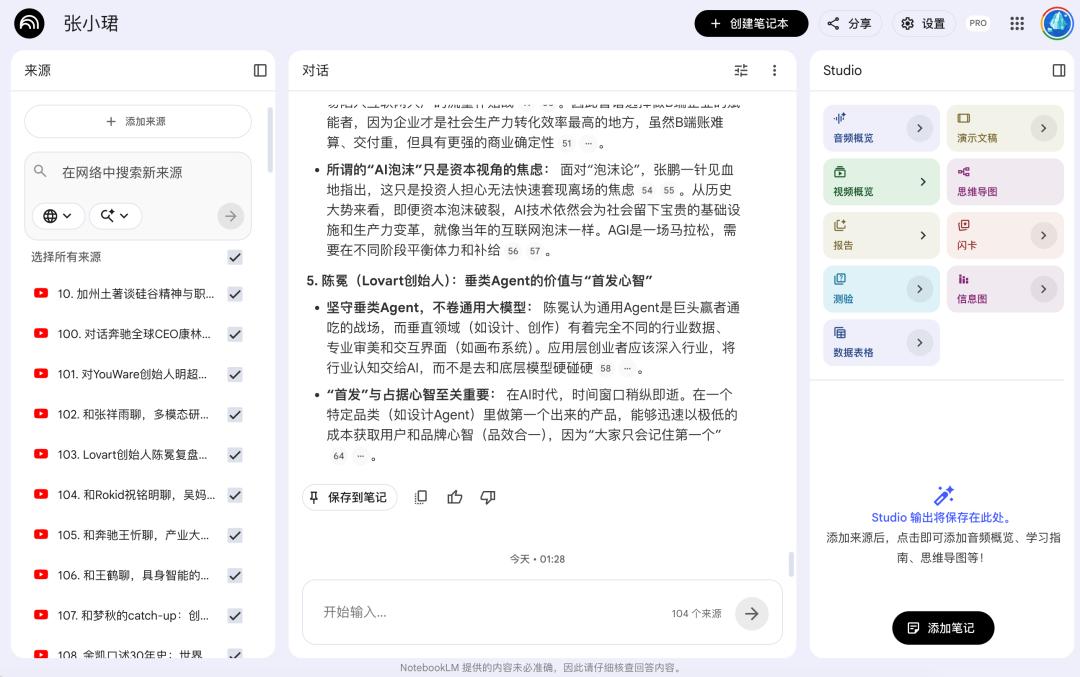Expand 闪卡 options arrow
The width and height of the screenshot is (1080, 677).
1043,236
